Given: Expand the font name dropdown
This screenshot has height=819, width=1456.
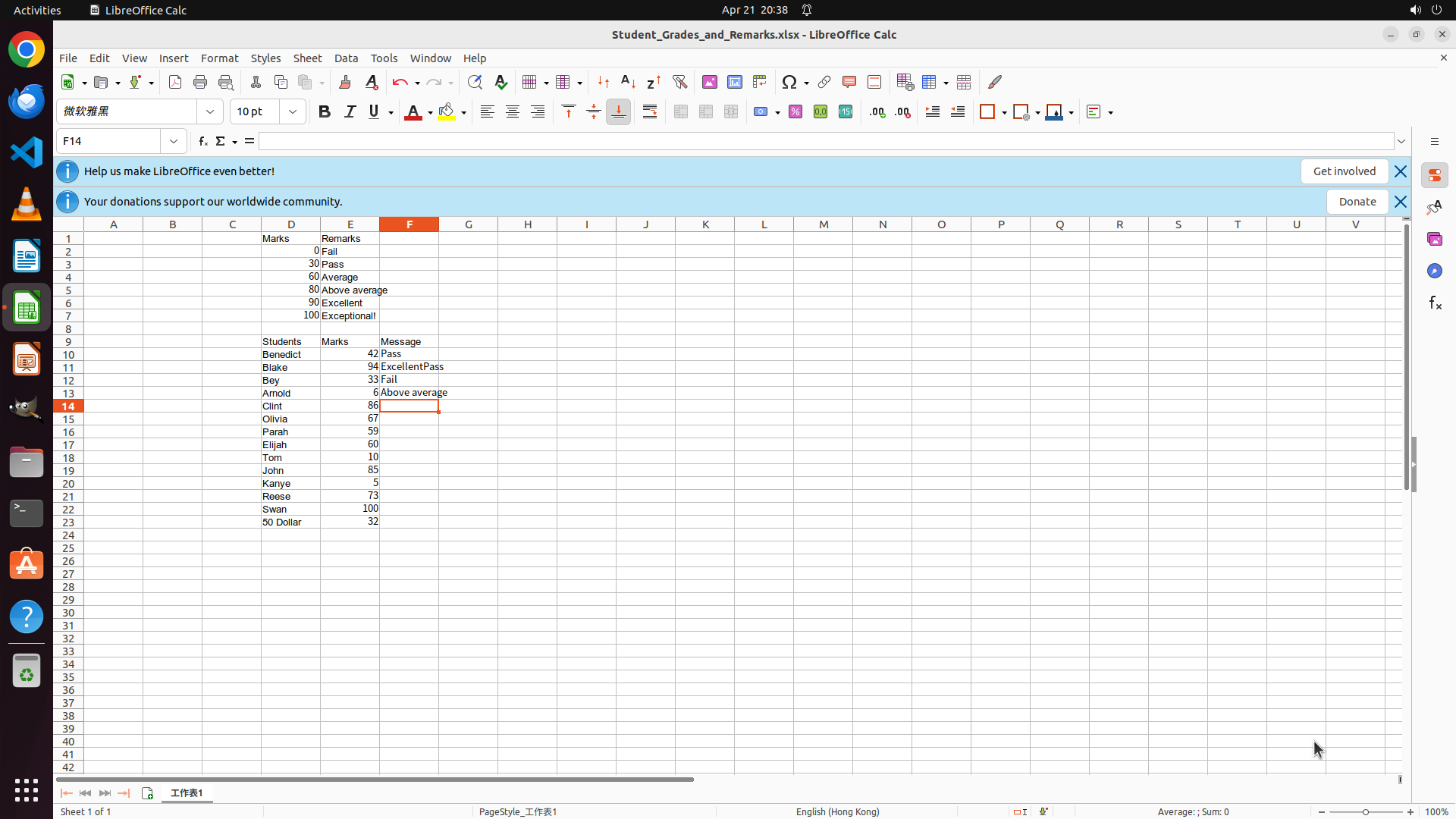Looking at the screenshot, I should (x=210, y=111).
